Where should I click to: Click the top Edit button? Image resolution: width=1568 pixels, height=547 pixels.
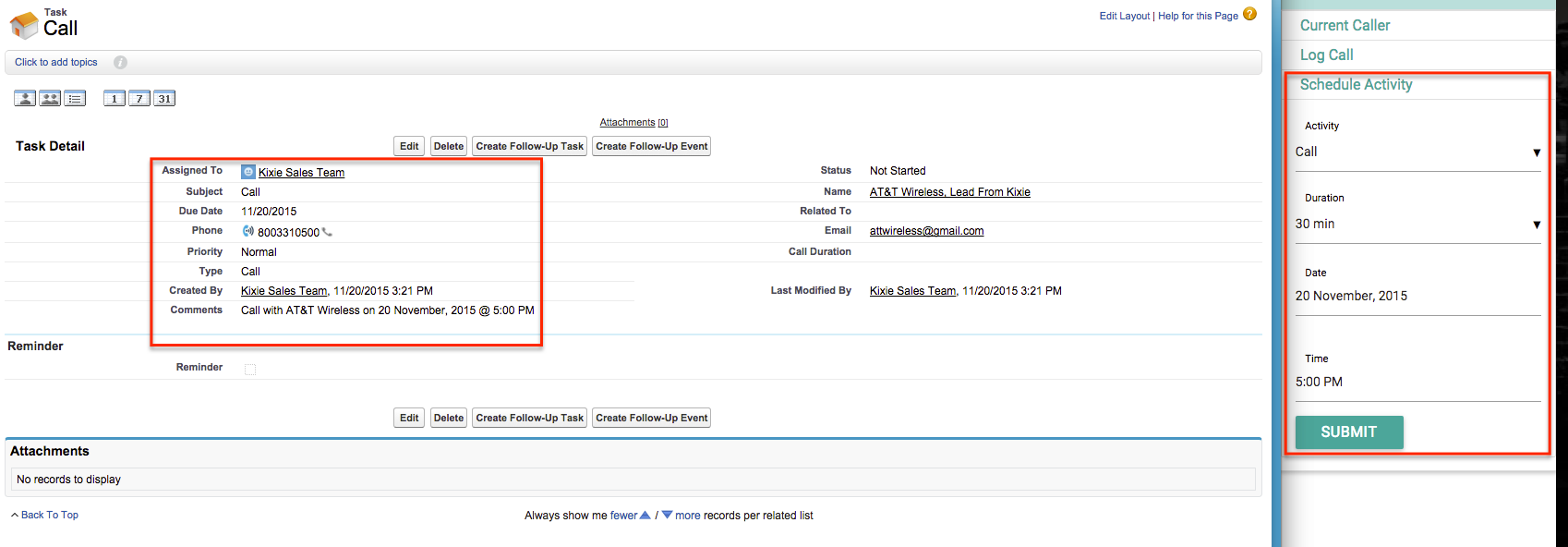[x=409, y=146]
